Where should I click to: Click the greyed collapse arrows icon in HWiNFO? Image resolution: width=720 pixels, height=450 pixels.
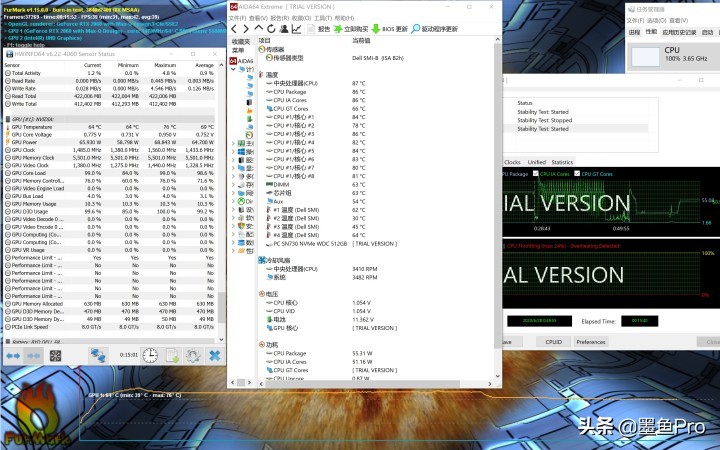coord(34,356)
